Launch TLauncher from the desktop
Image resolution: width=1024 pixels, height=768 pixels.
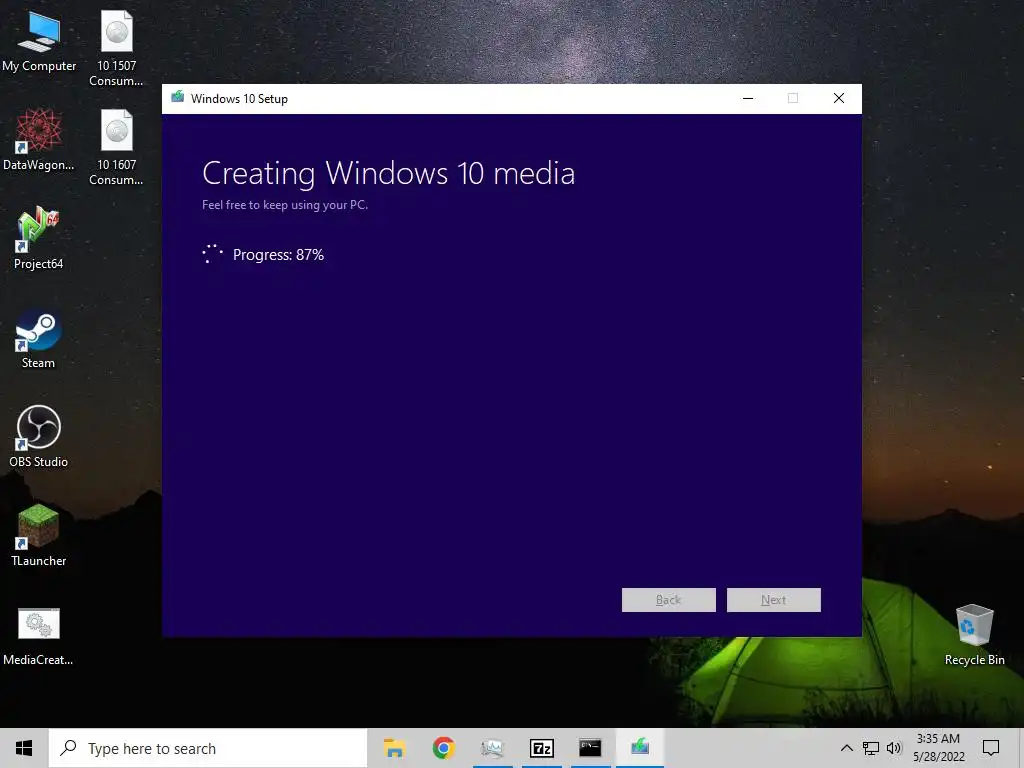(39, 536)
